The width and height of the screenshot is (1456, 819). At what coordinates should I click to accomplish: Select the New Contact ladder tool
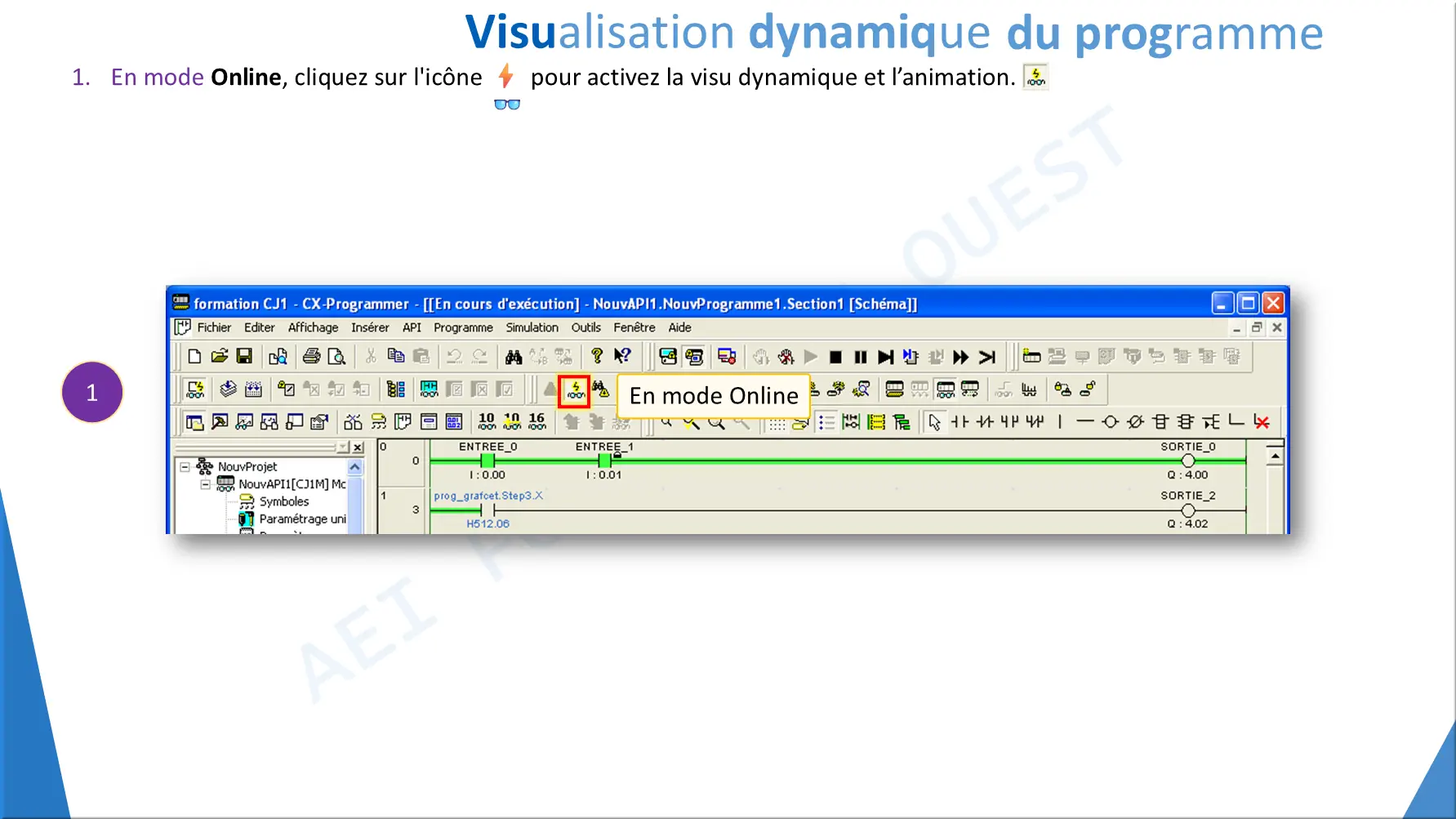pos(960,422)
